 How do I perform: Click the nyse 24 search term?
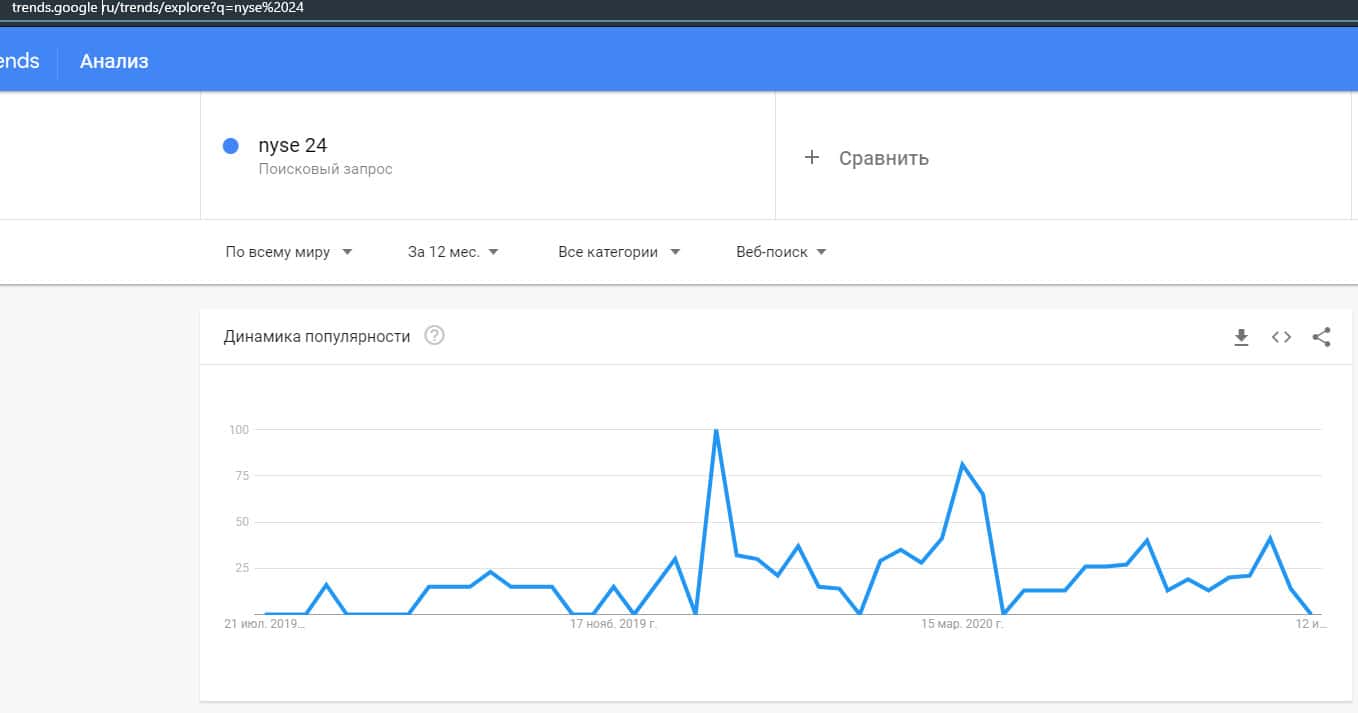(292, 146)
